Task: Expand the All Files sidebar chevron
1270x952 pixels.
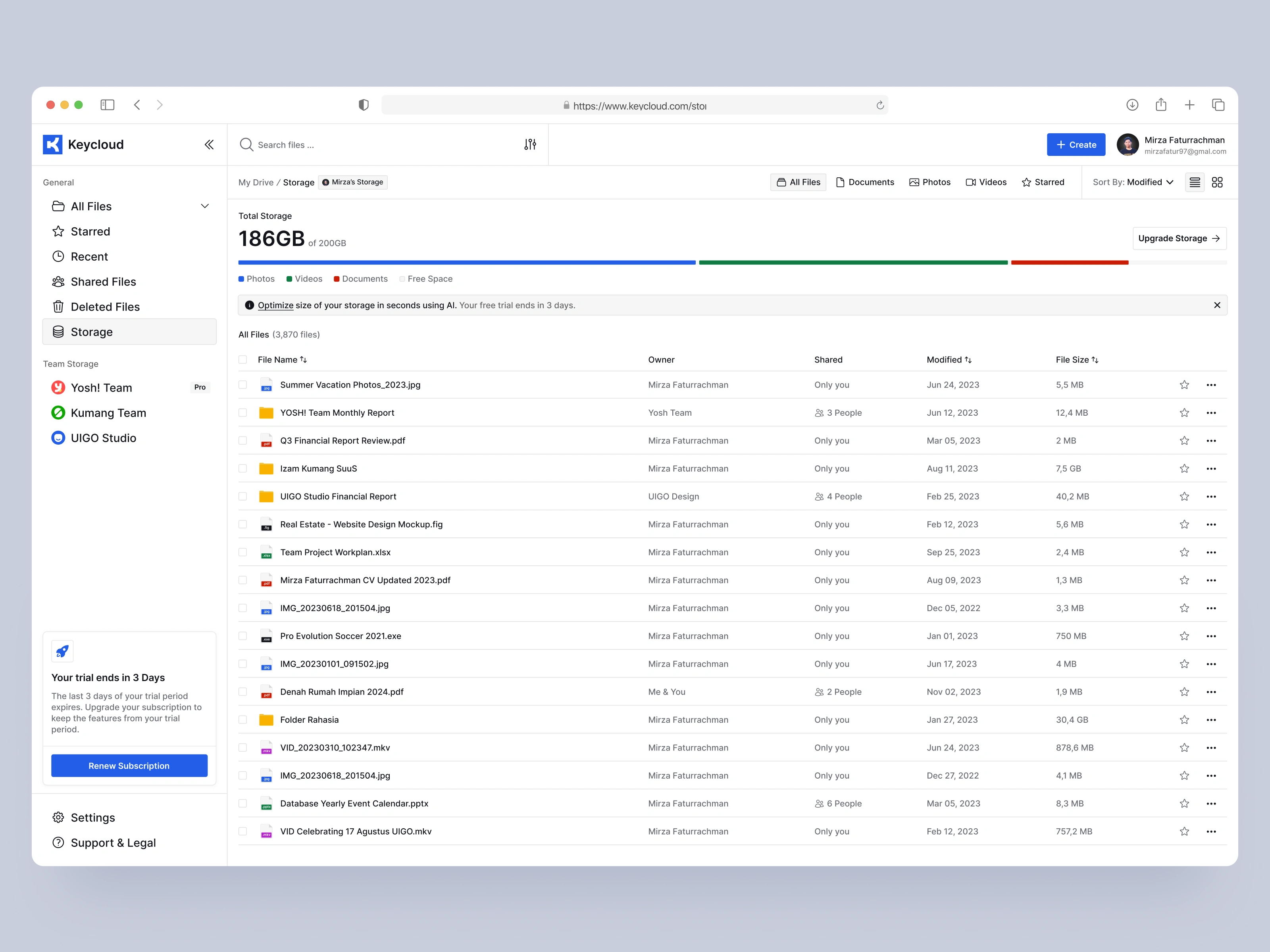Action: click(205, 207)
